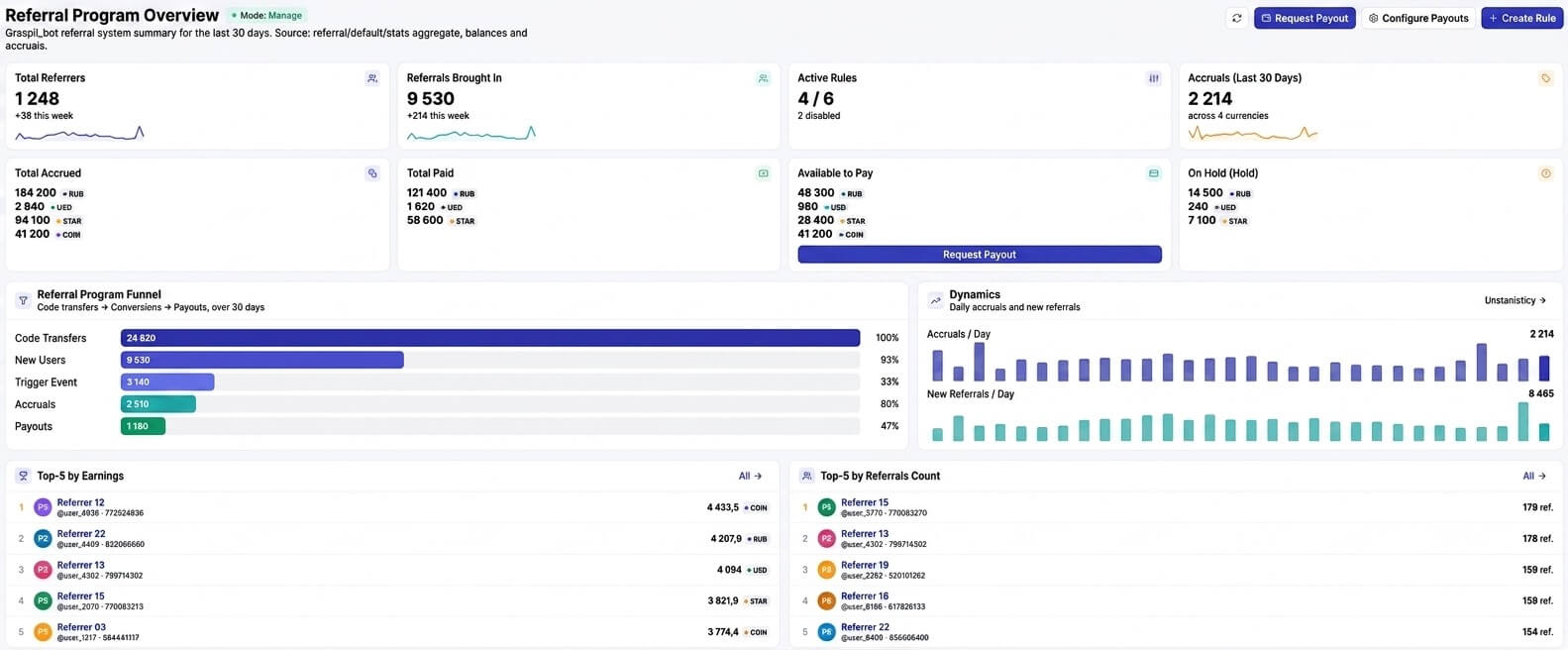This screenshot has height=650, width=1568.
Task: Click the funnel filter icon
Action: [x=23, y=300]
